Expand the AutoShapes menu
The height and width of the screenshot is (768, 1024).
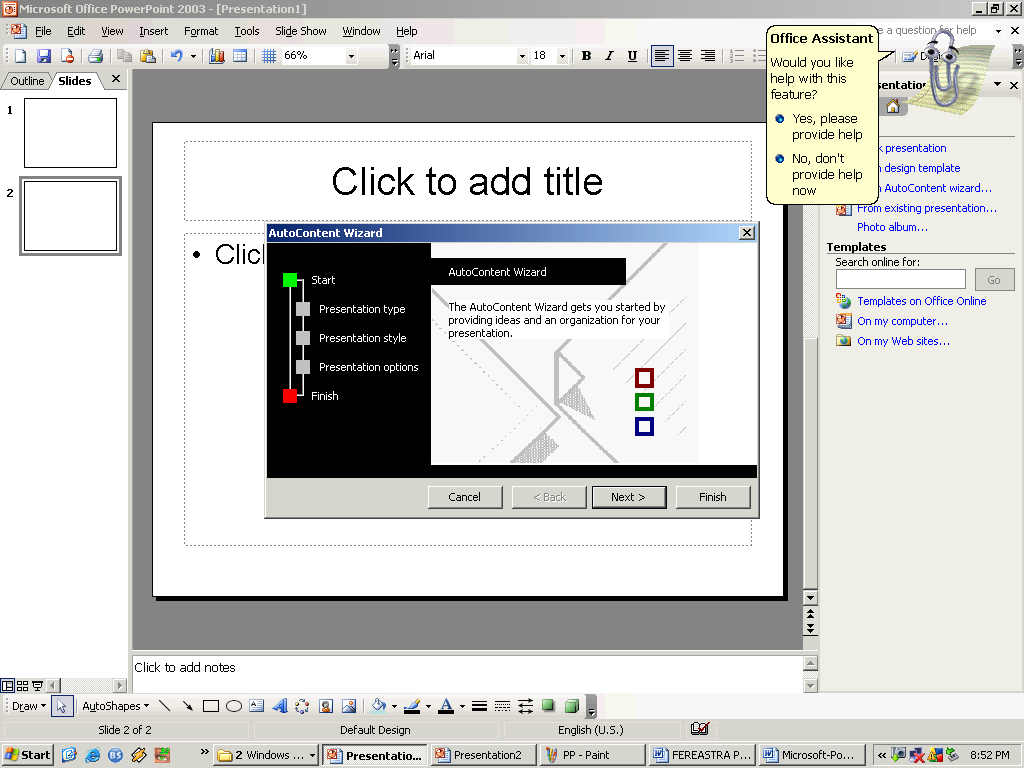[x=116, y=706]
